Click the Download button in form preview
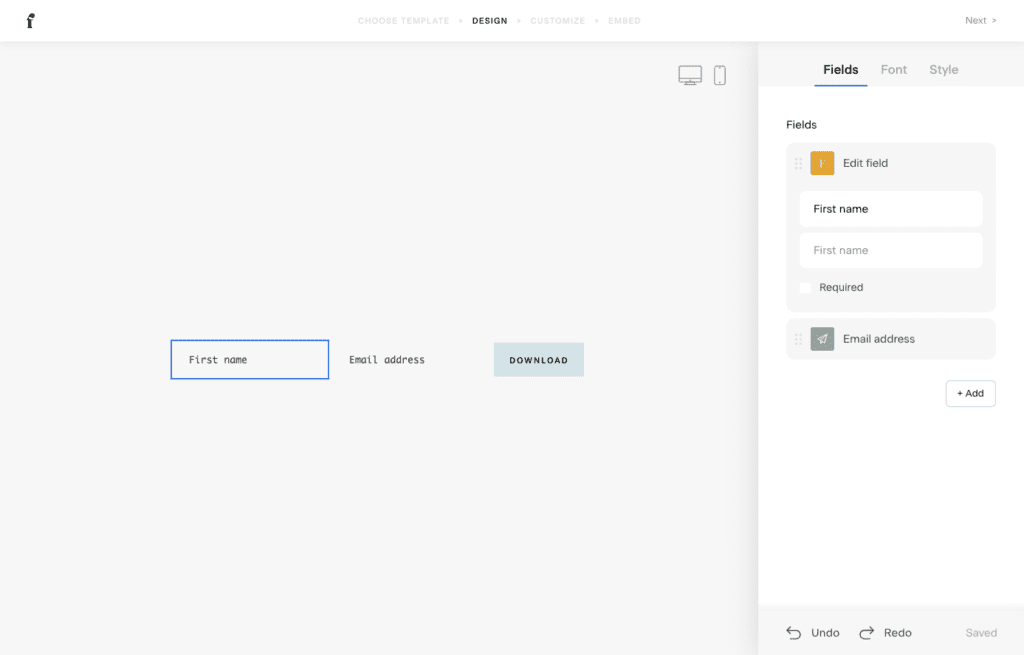This screenshot has height=655, width=1024. (538, 360)
